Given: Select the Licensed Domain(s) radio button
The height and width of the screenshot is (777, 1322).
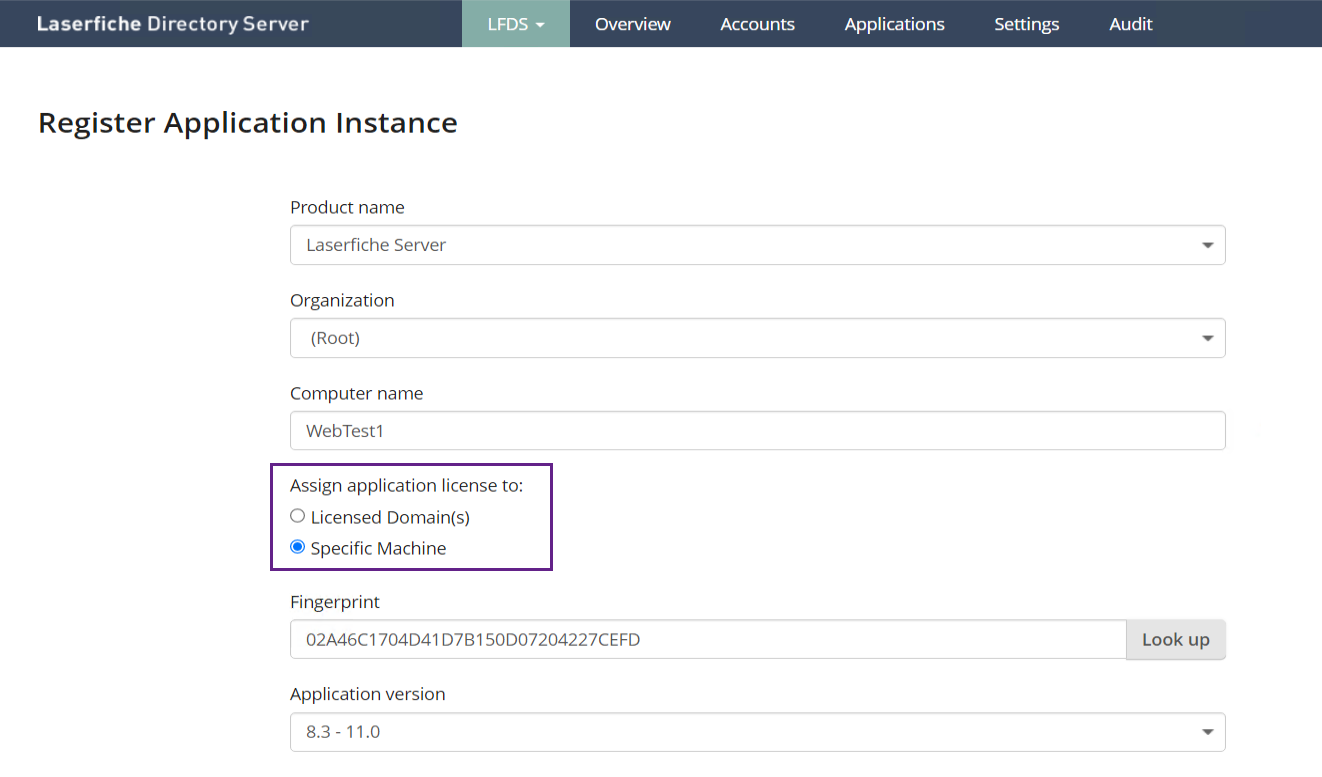Looking at the screenshot, I should tap(297, 516).
